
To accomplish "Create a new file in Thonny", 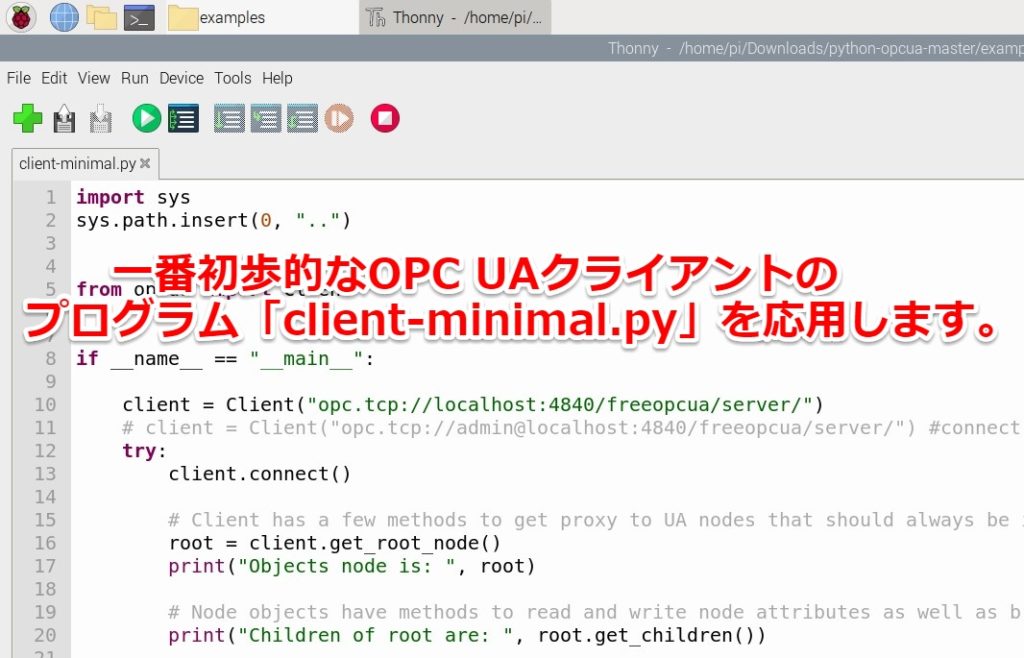I will pos(27,118).
